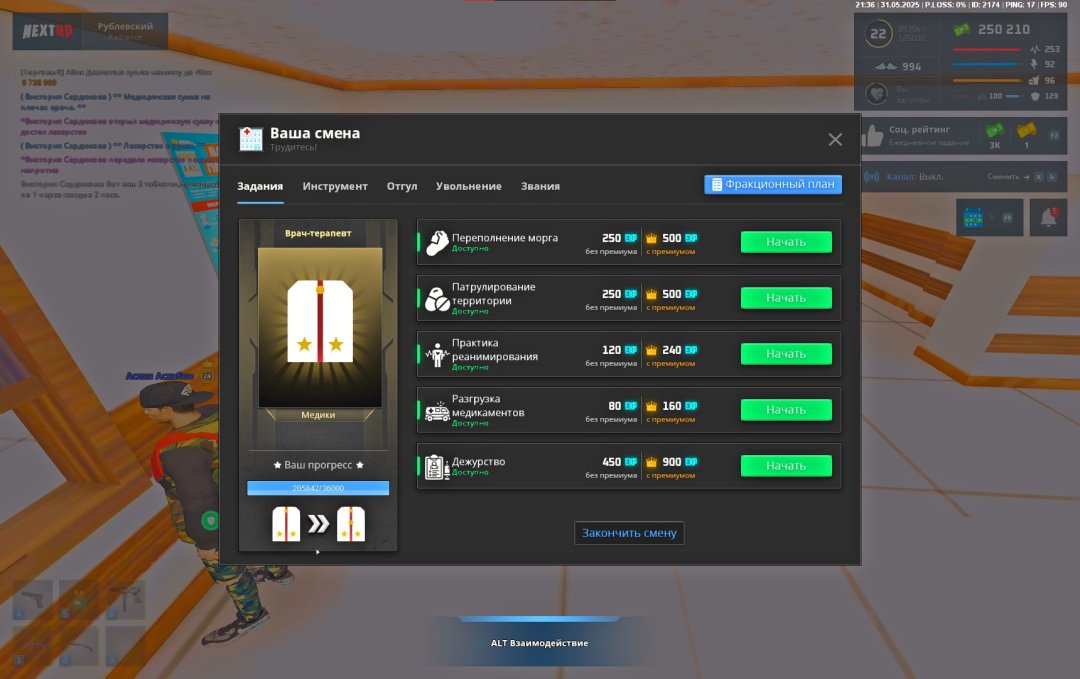Open the Звания tab
Viewport: 1080px width, 679px height.
tap(540, 187)
